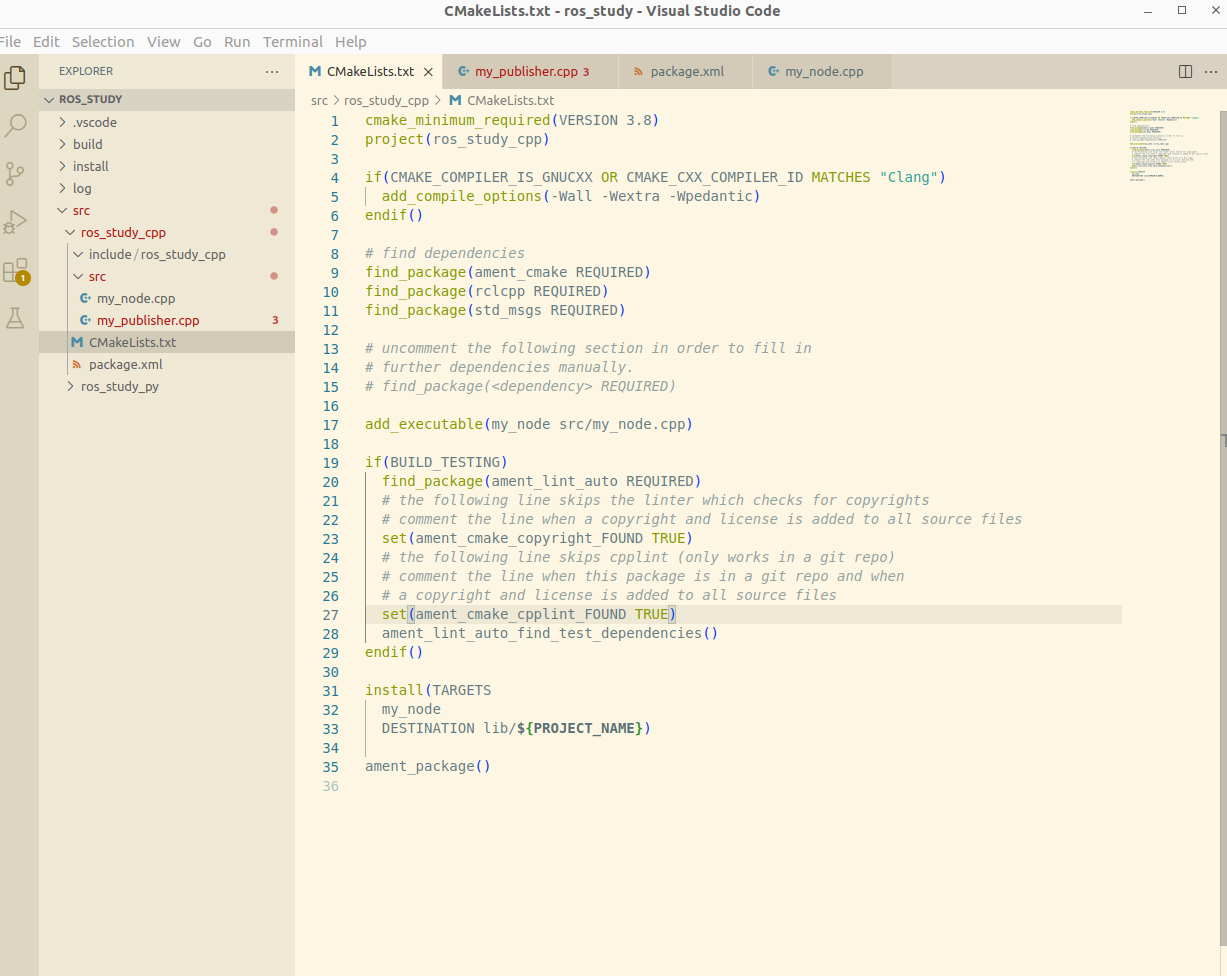
Task: Click the ros_study_cpp breadcrumb segment
Action: (x=386, y=100)
